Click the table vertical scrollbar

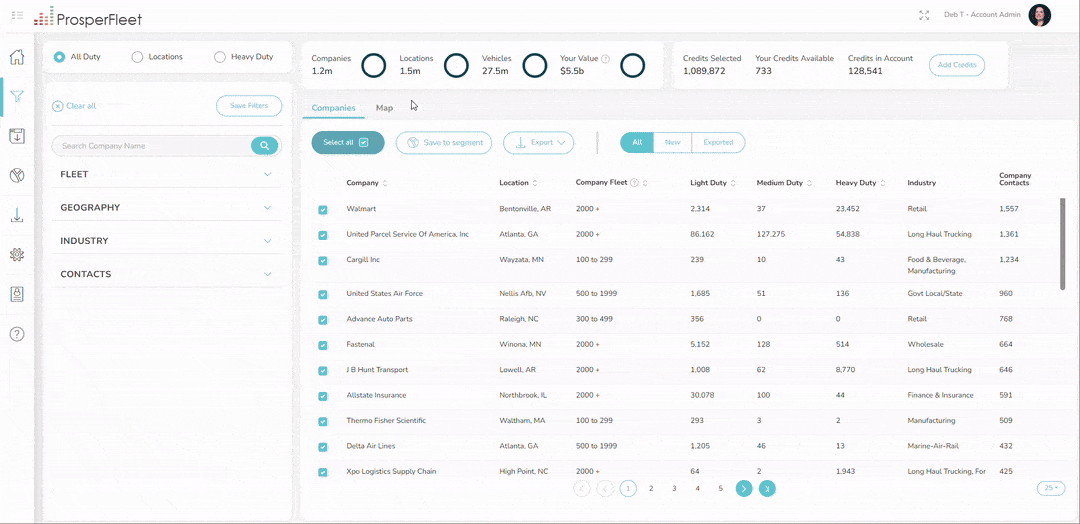[1063, 244]
